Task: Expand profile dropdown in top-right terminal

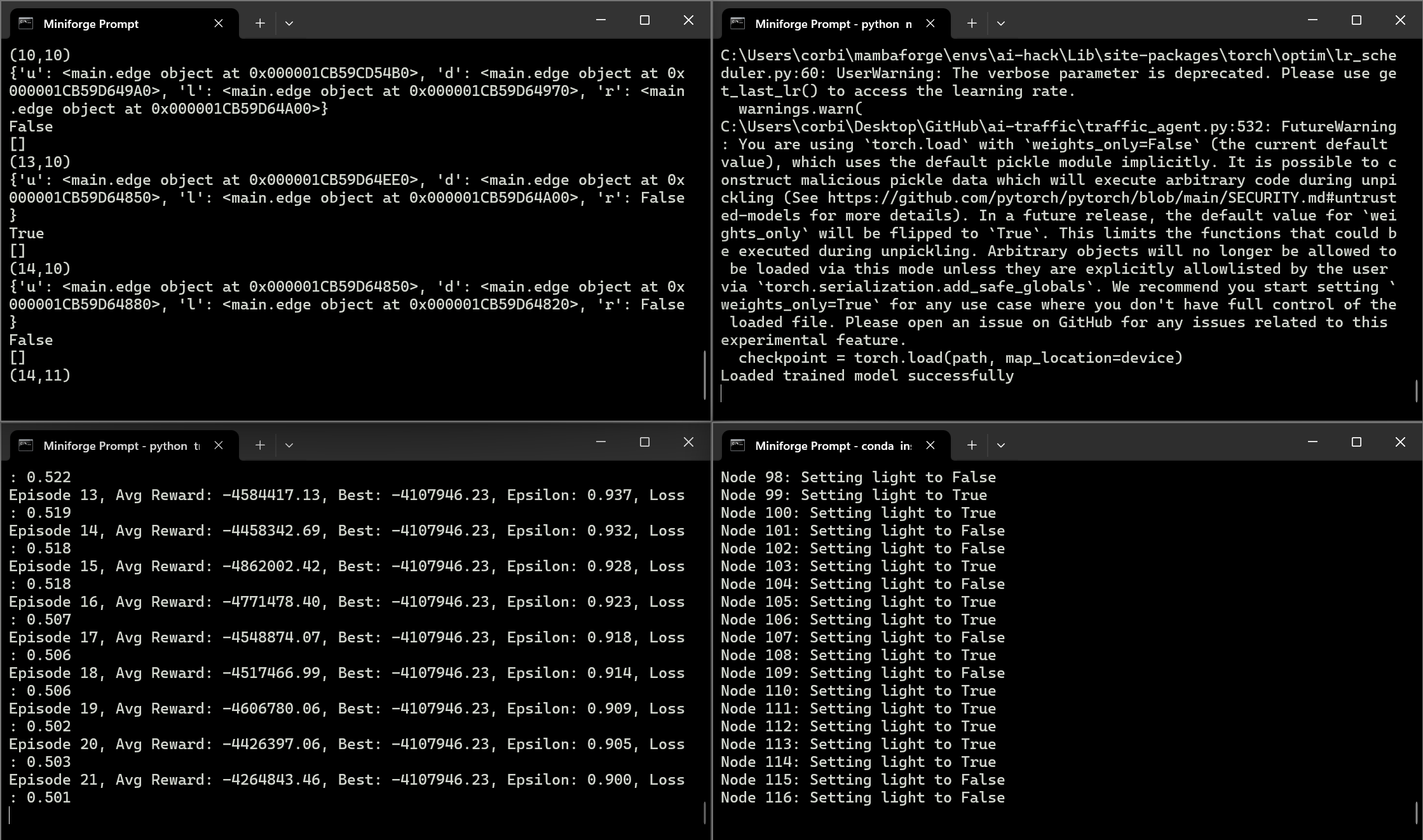Action: [1001, 24]
